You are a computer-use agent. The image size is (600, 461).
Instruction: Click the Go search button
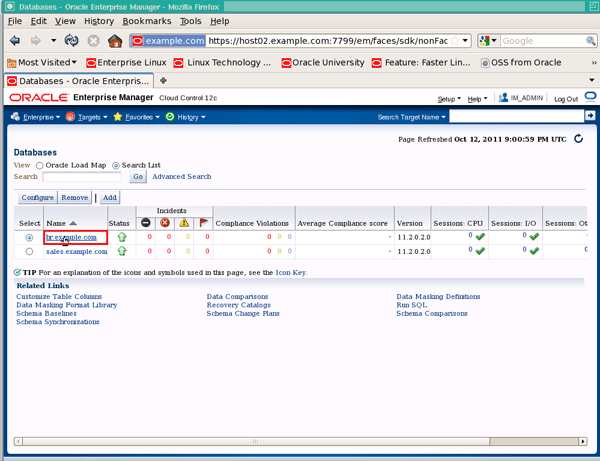(138, 176)
